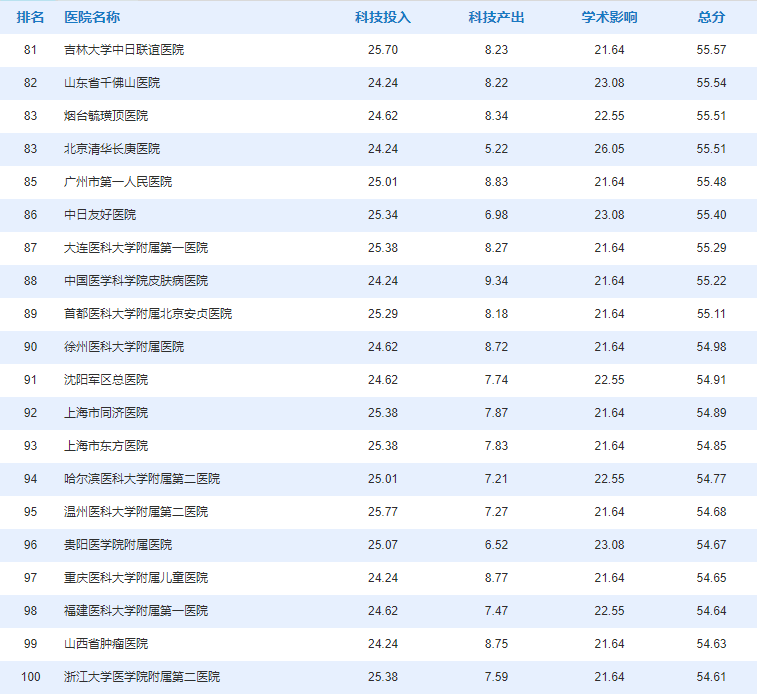Click total score 54.98
The image size is (757, 694).
pos(711,347)
